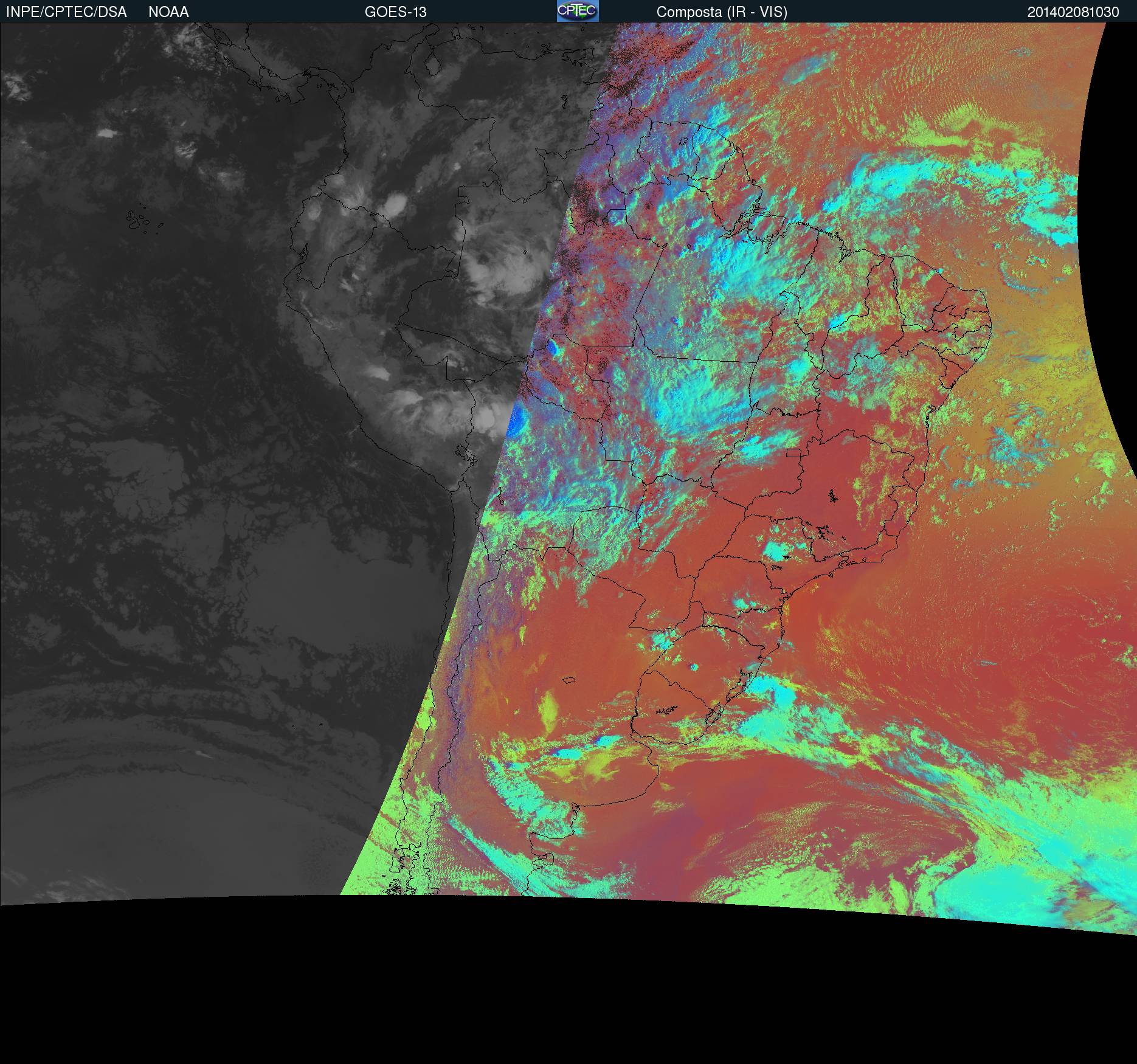The height and width of the screenshot is (1064, 1137).
Task: Click the CPTEC logo in the header
Action: tap(578, 11)
